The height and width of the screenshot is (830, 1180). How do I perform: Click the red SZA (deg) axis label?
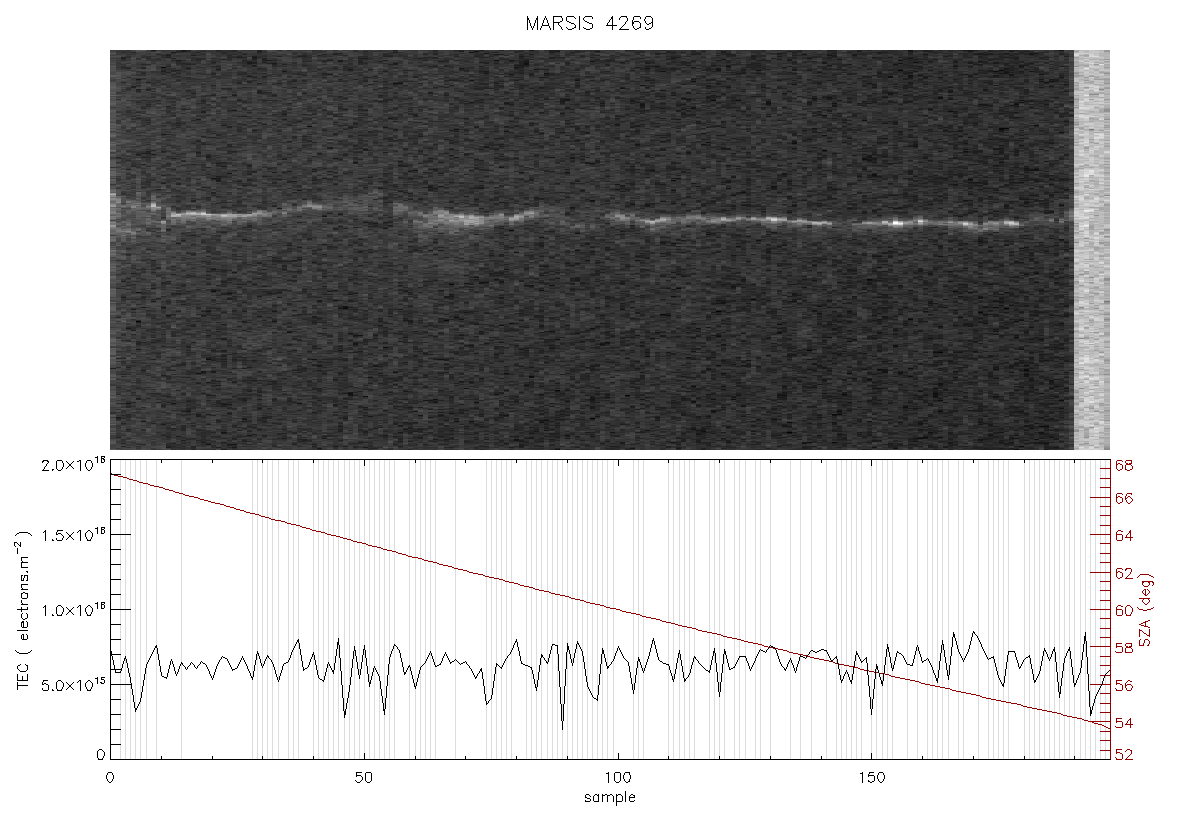(x=1145, y=610)
